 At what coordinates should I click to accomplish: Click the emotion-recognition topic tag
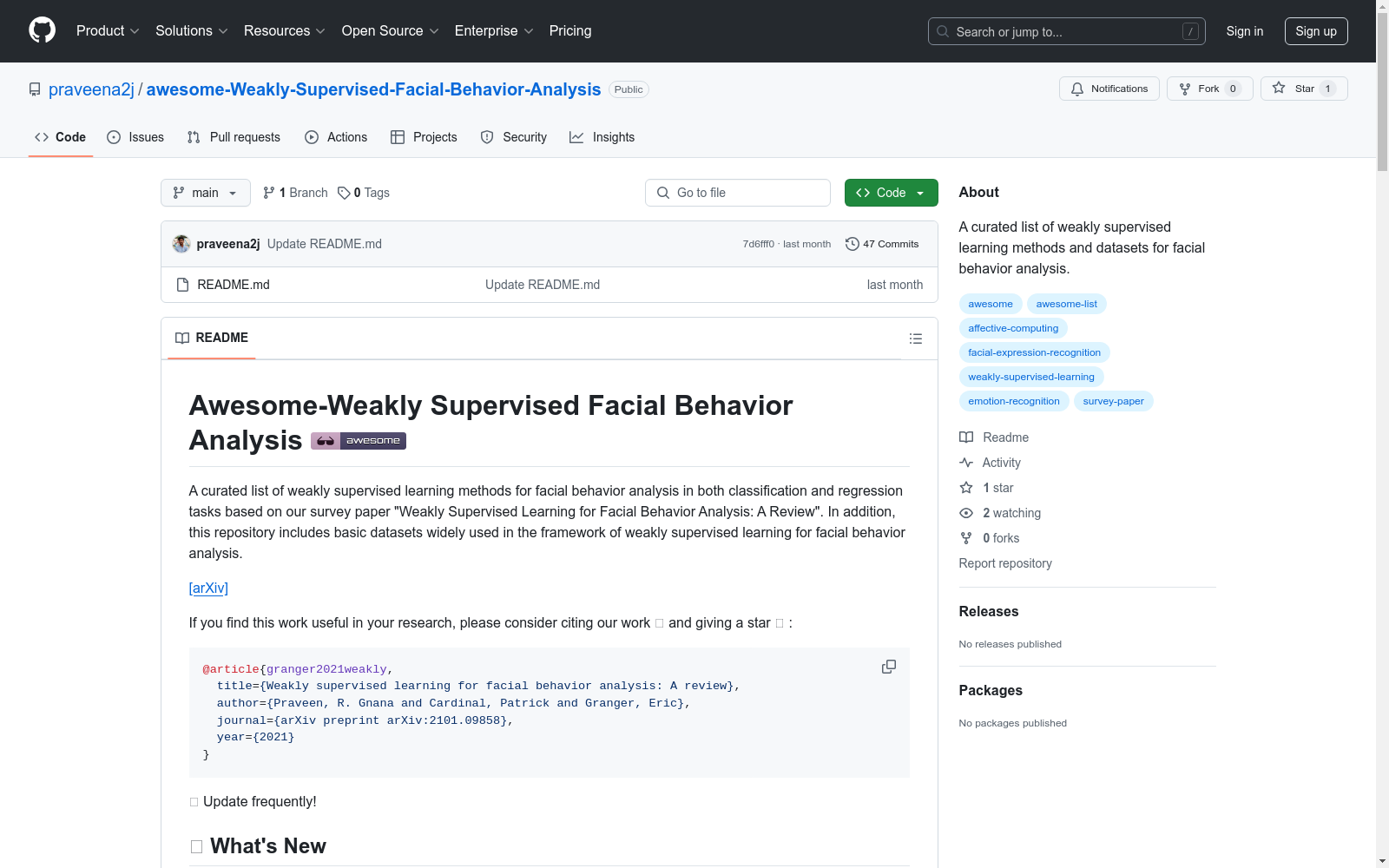[x=1014, y=401]
